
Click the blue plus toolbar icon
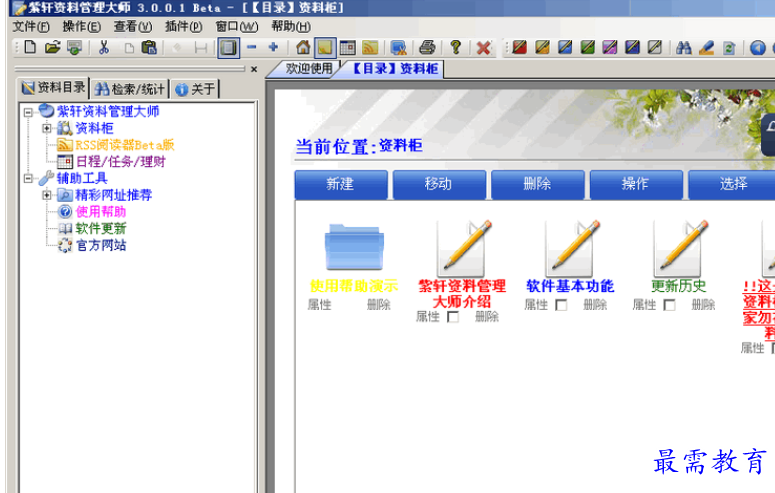(x=273, y=47)
